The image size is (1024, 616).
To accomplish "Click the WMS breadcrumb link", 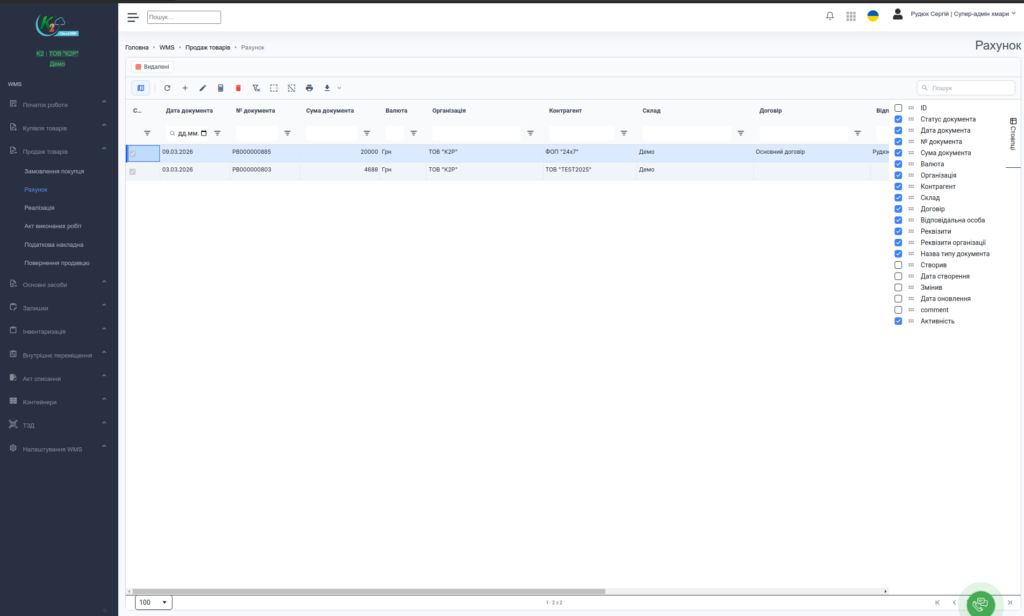I will [x=167, y=48].
